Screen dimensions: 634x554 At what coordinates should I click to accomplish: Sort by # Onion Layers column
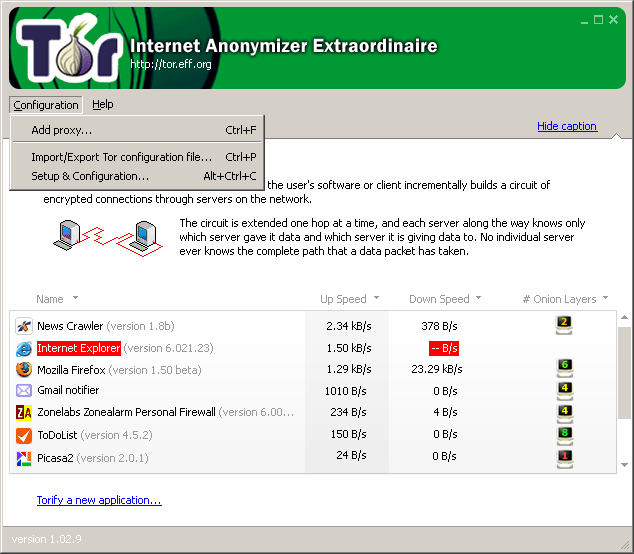tap(559, 299)
